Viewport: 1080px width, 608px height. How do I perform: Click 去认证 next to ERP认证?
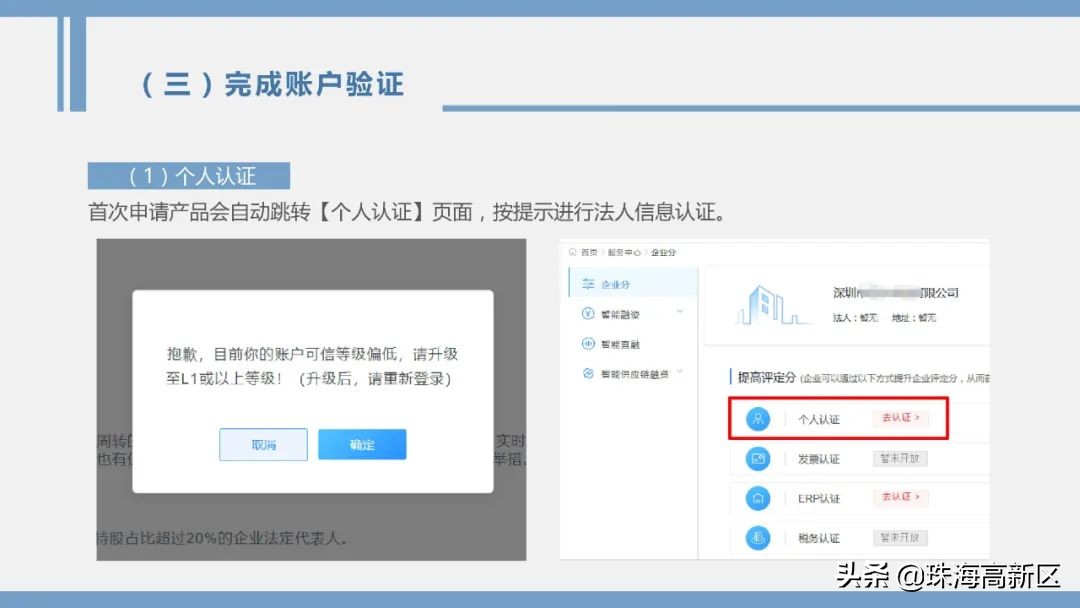900,498
